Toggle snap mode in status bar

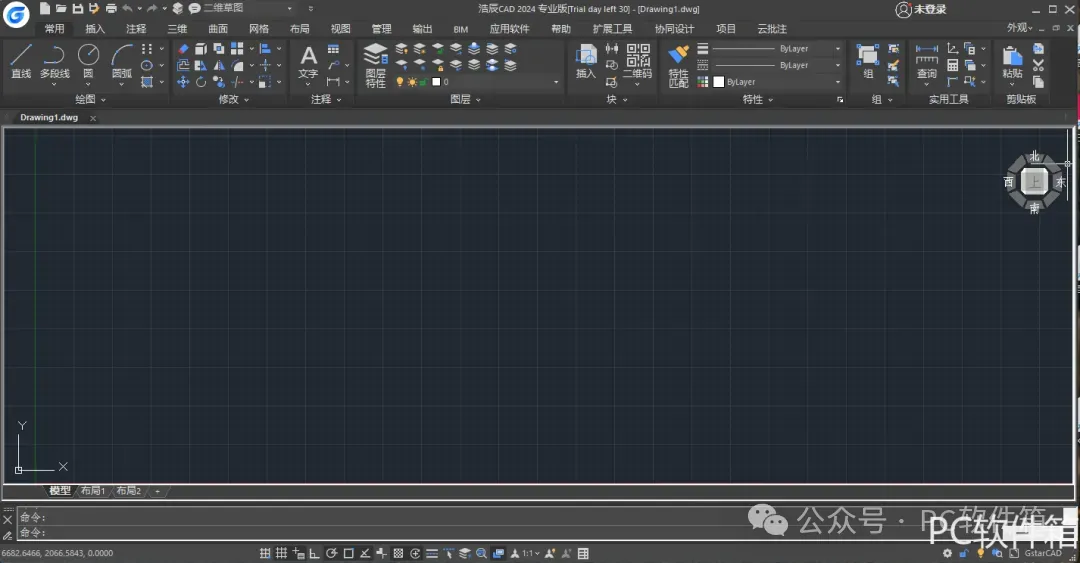pyautogui.click(x=265, y=553)
